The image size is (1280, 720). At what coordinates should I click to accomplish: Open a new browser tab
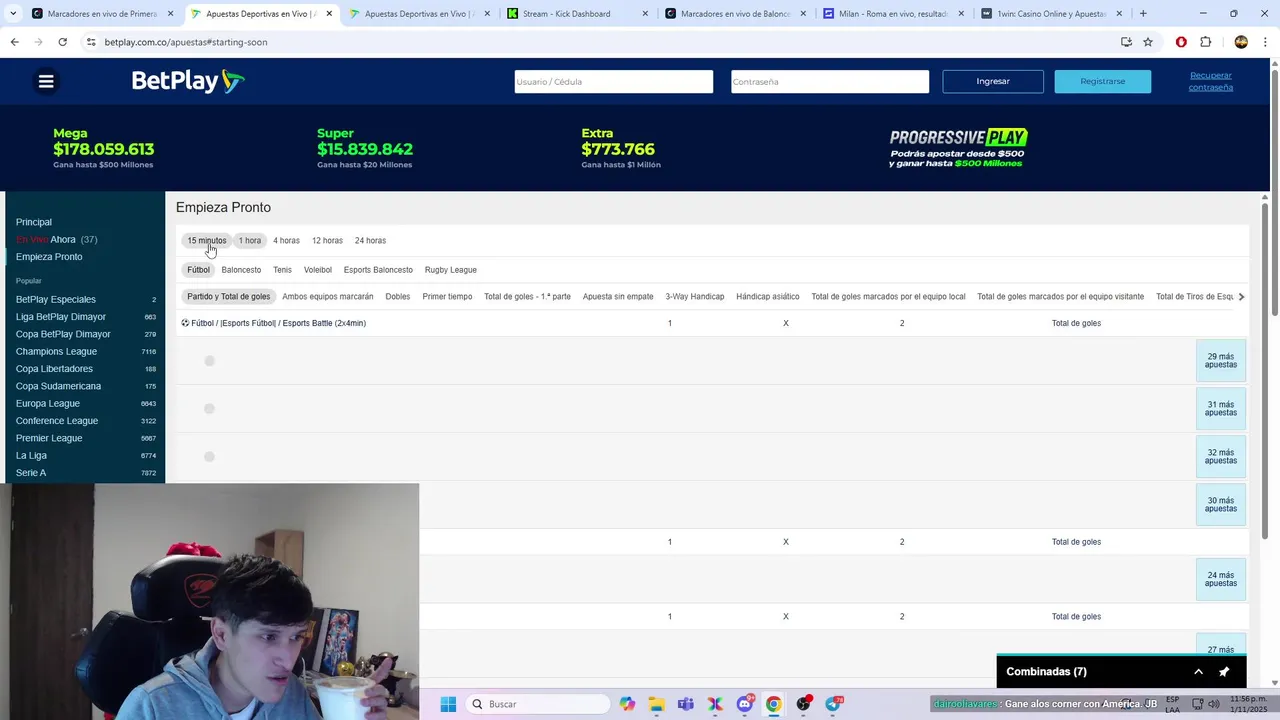(1143, 14)
